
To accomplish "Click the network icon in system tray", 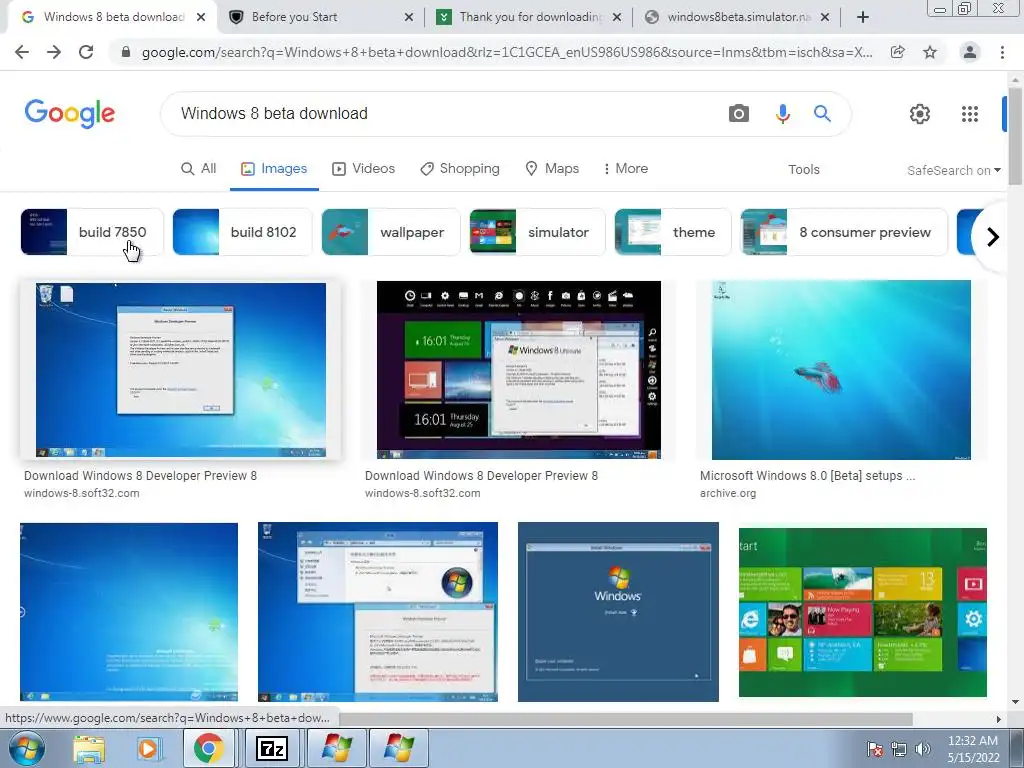I will tap(899, 749).
